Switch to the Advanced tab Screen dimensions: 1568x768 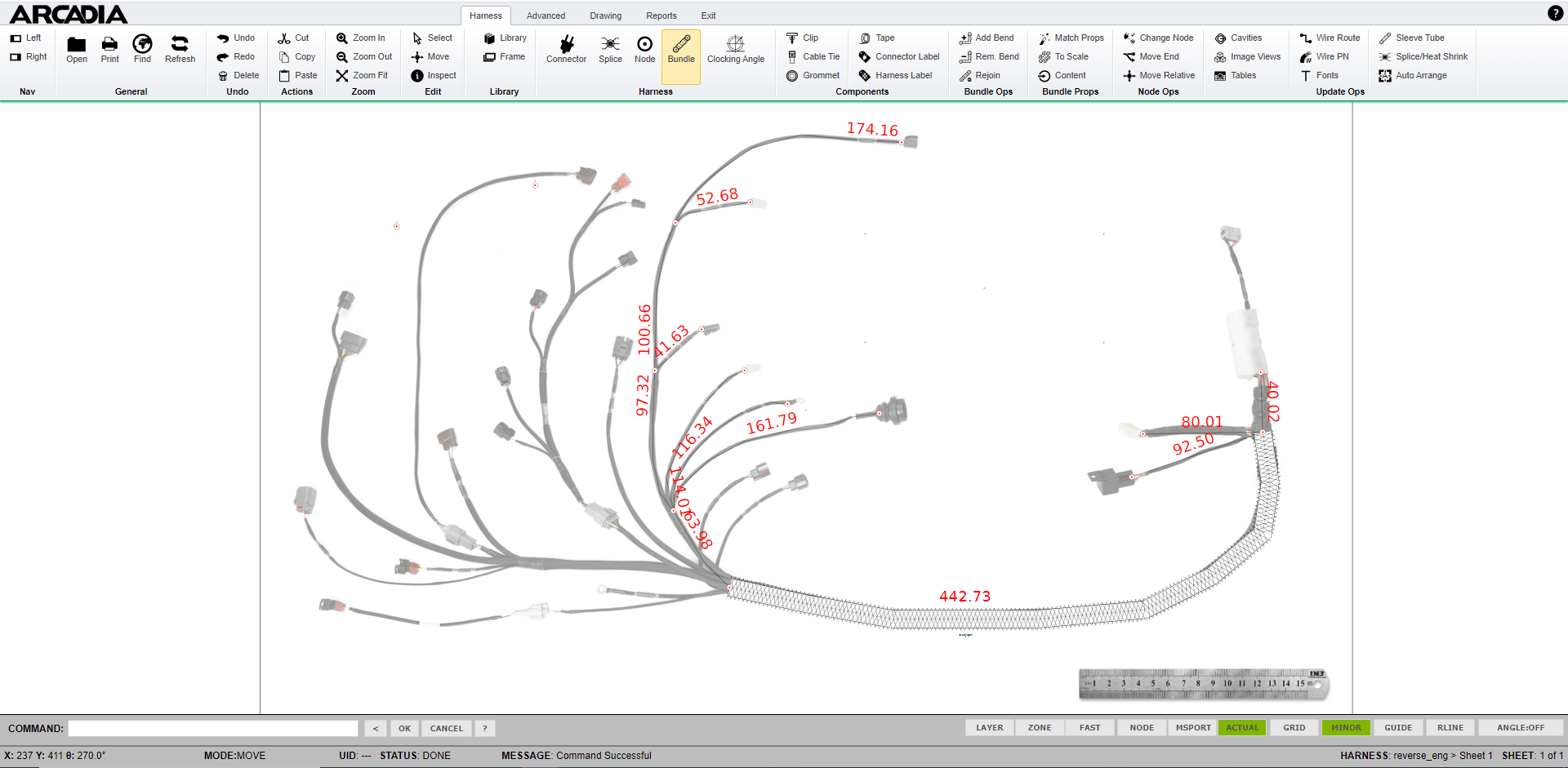point(546,16)
